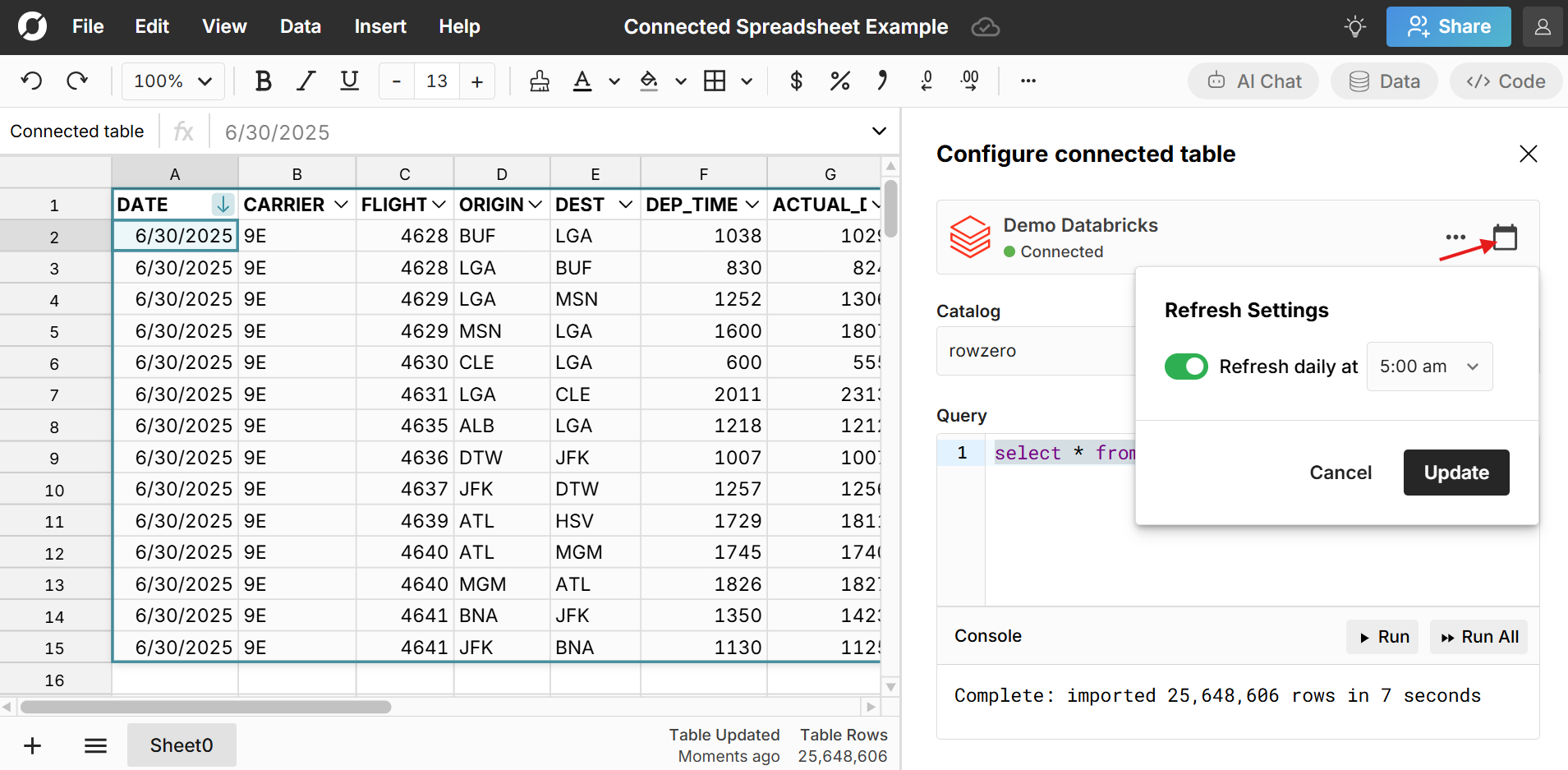The image size is (1568, 770).
Task: Open the refresh time dropdown showing 5:00 am
Action: click(1429, 367)
